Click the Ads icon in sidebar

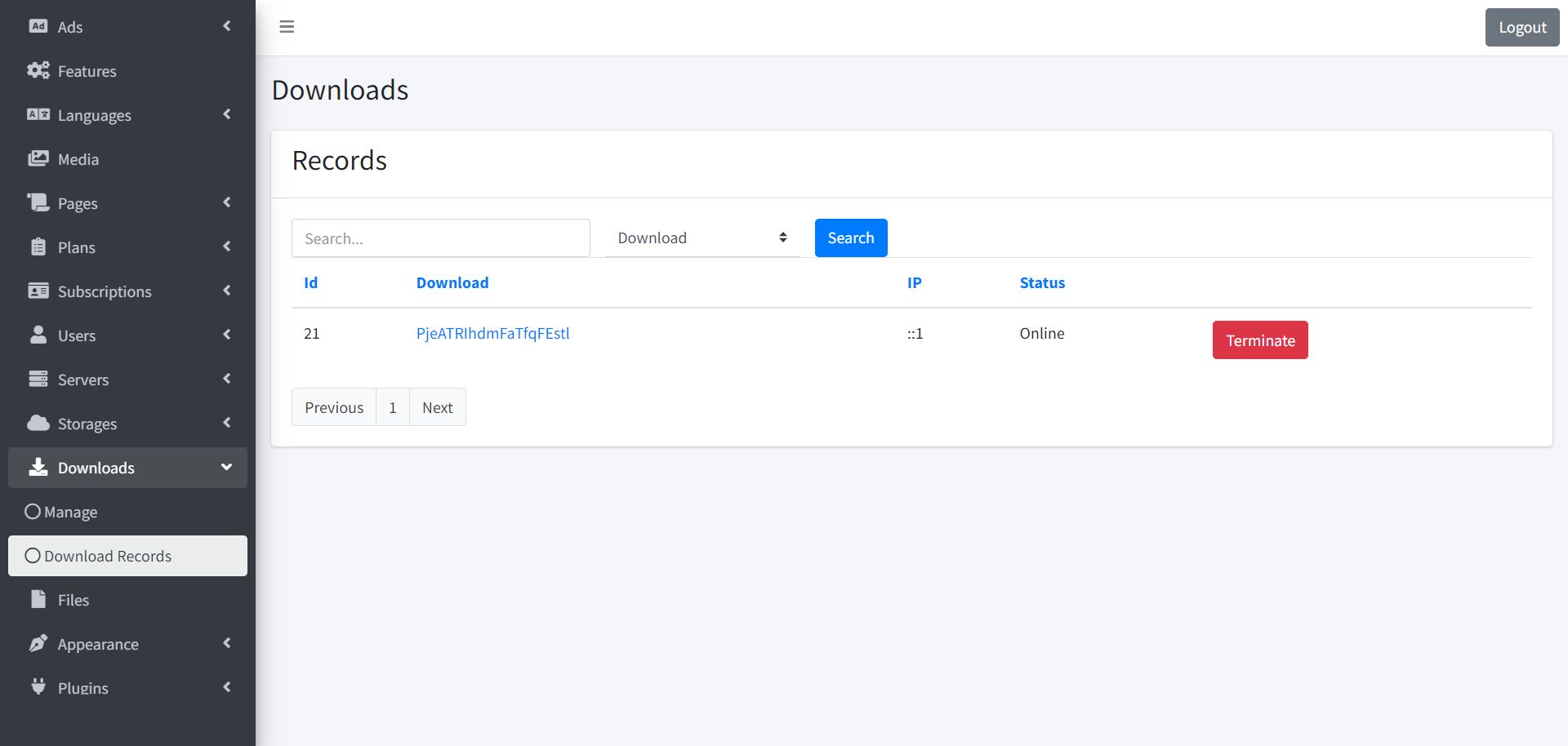click(x=38, y=26)
